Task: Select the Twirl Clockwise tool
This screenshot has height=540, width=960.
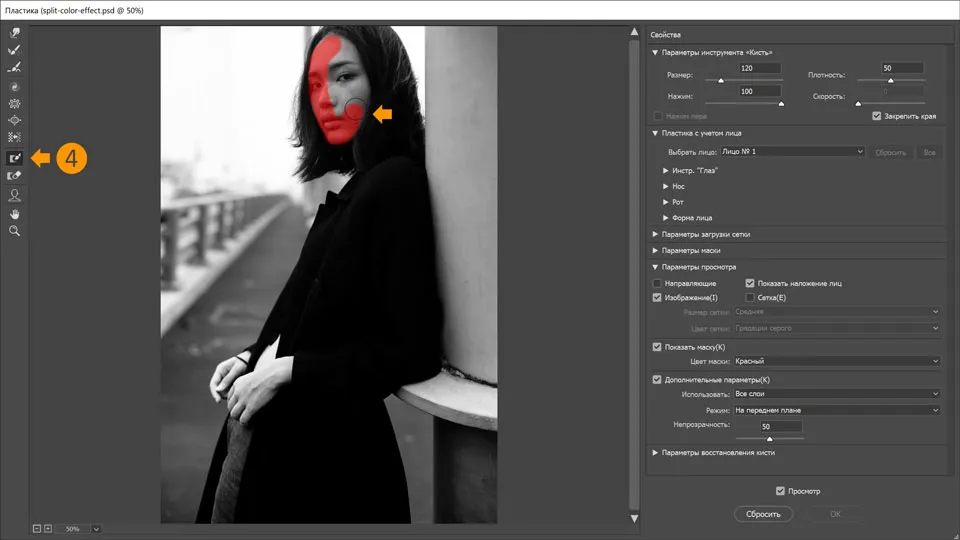Action: [14, 87]
